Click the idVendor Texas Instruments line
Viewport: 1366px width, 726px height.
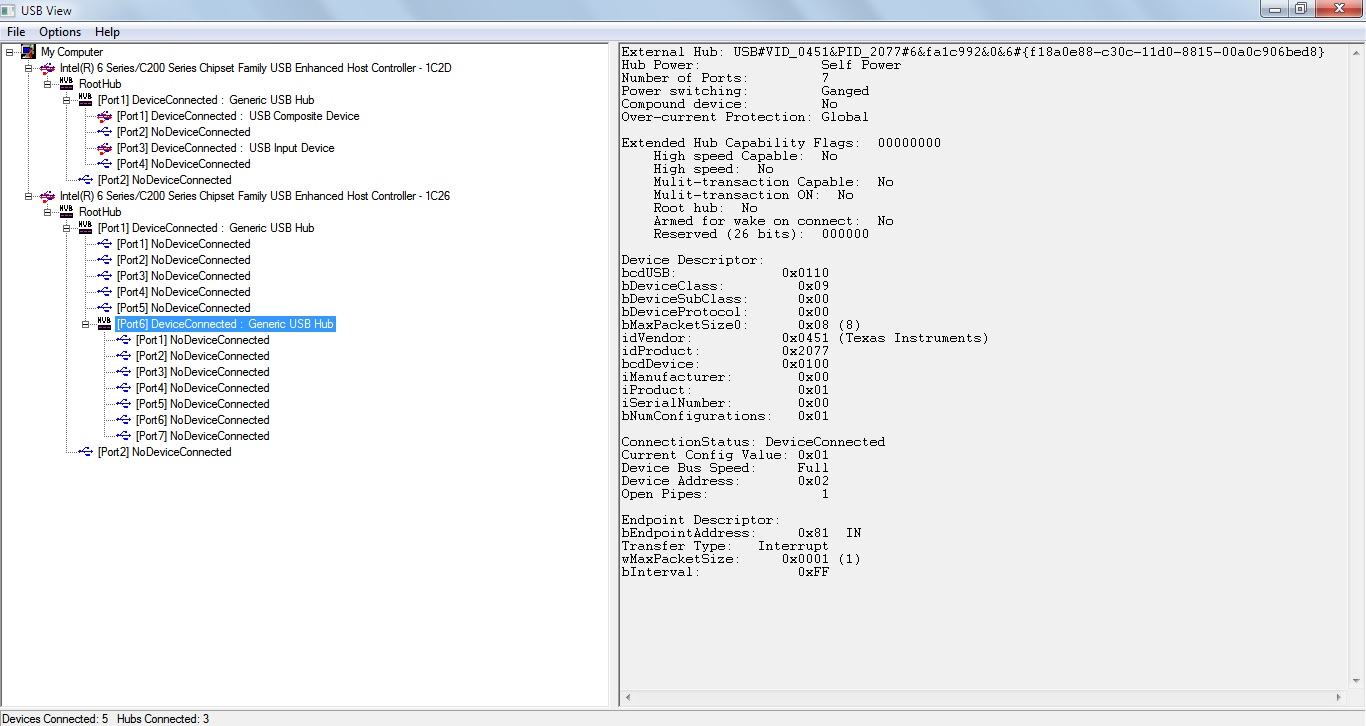click(805, 338)
